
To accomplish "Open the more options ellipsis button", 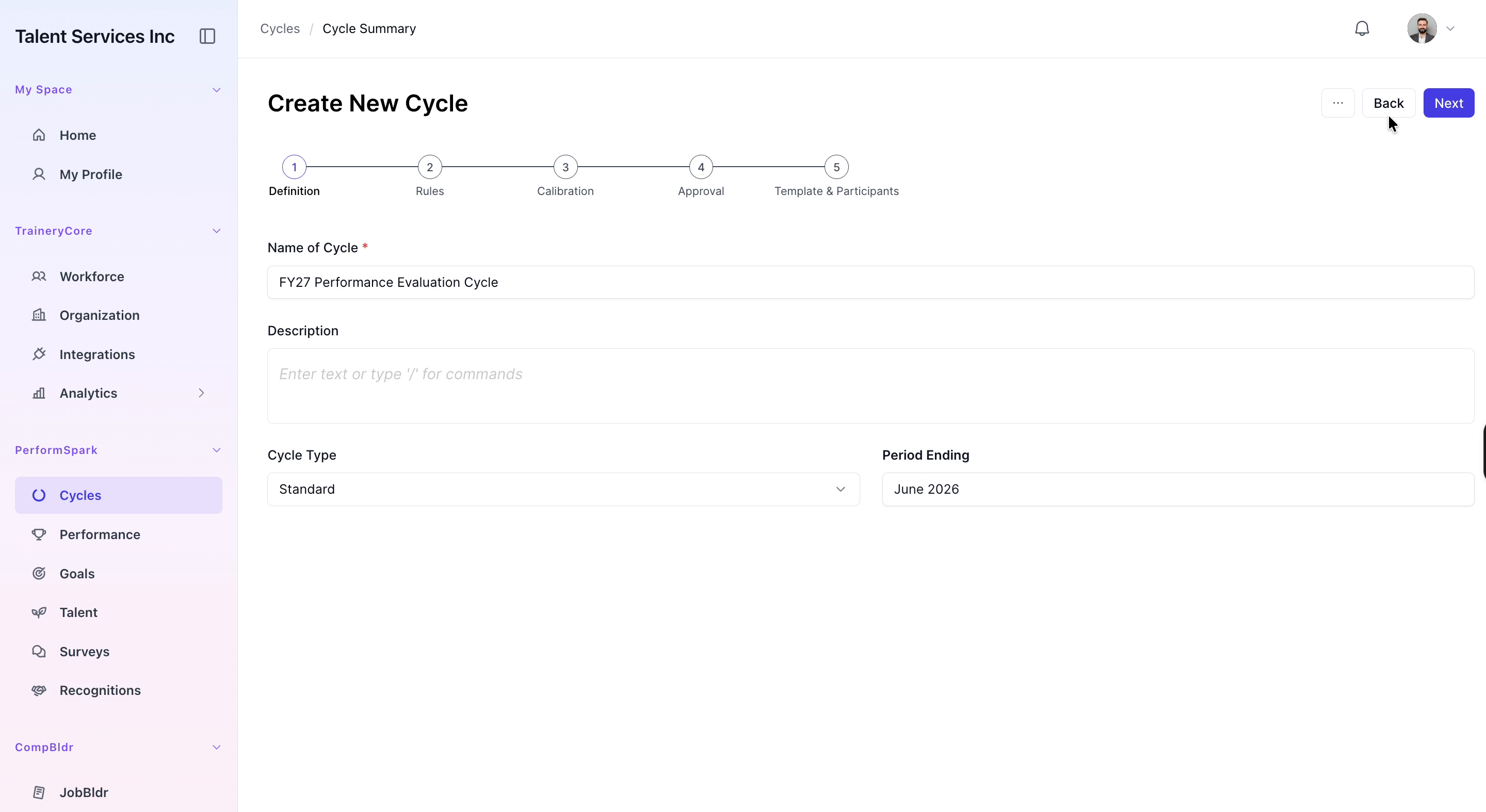I will tap(1338, 103).
